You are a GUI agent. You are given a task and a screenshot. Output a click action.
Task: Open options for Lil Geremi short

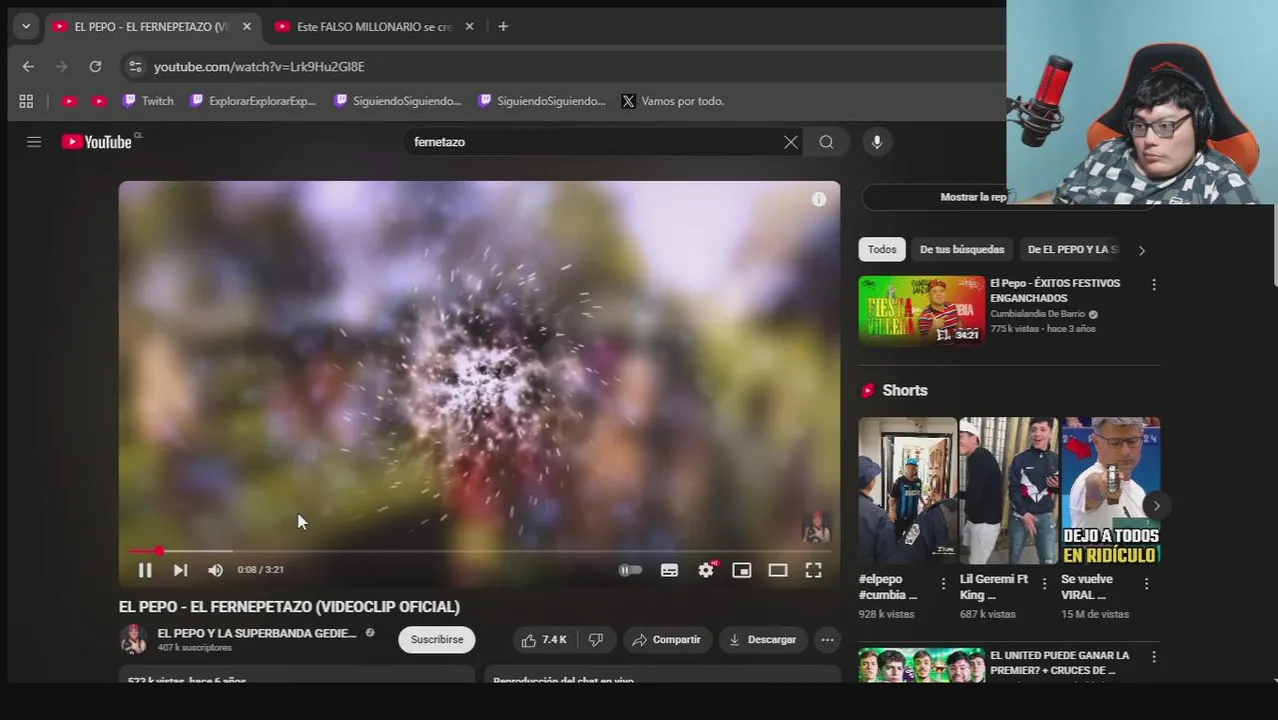point(1044,584)
